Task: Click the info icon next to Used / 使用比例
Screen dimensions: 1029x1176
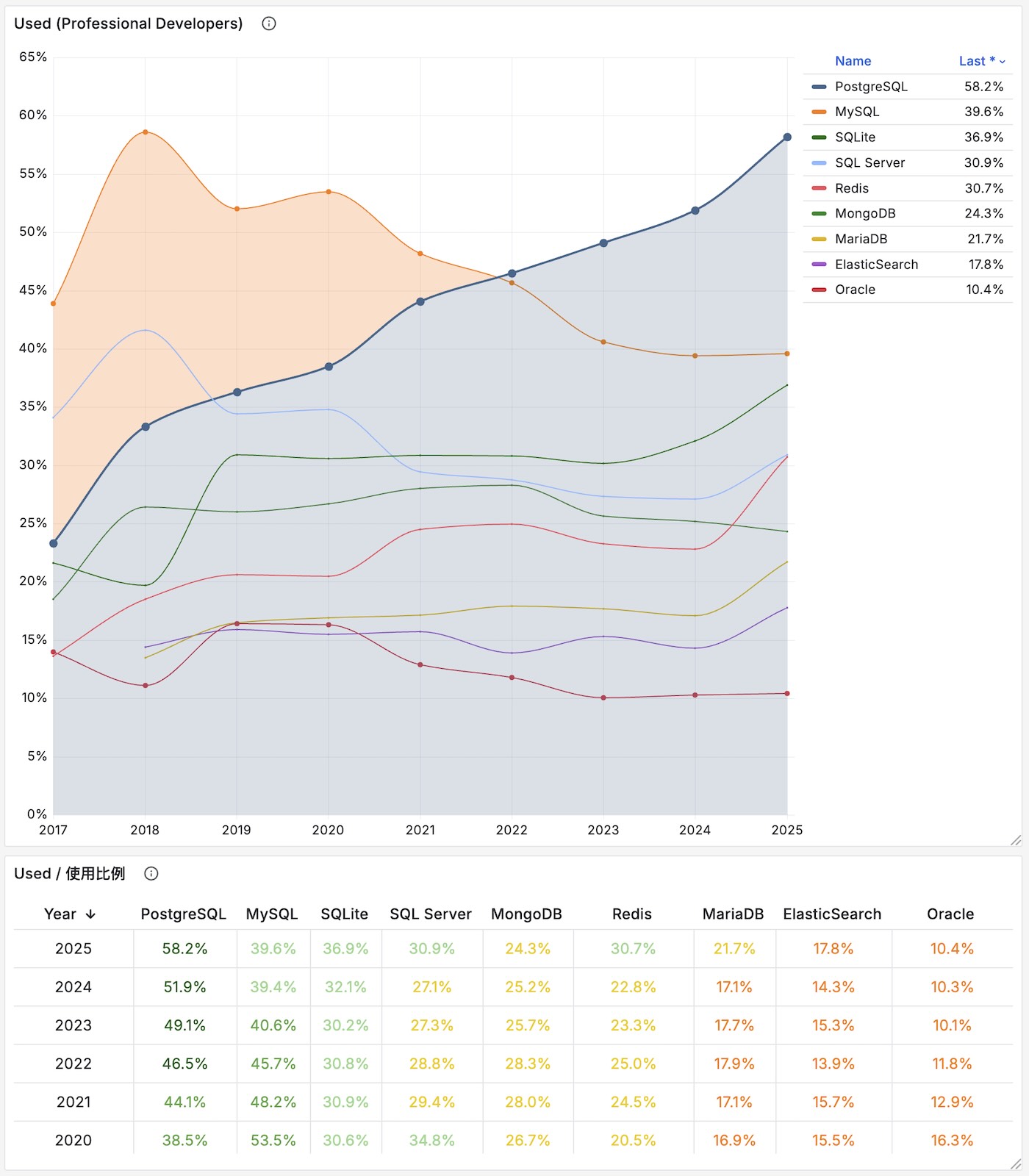Action: (151, 874)
